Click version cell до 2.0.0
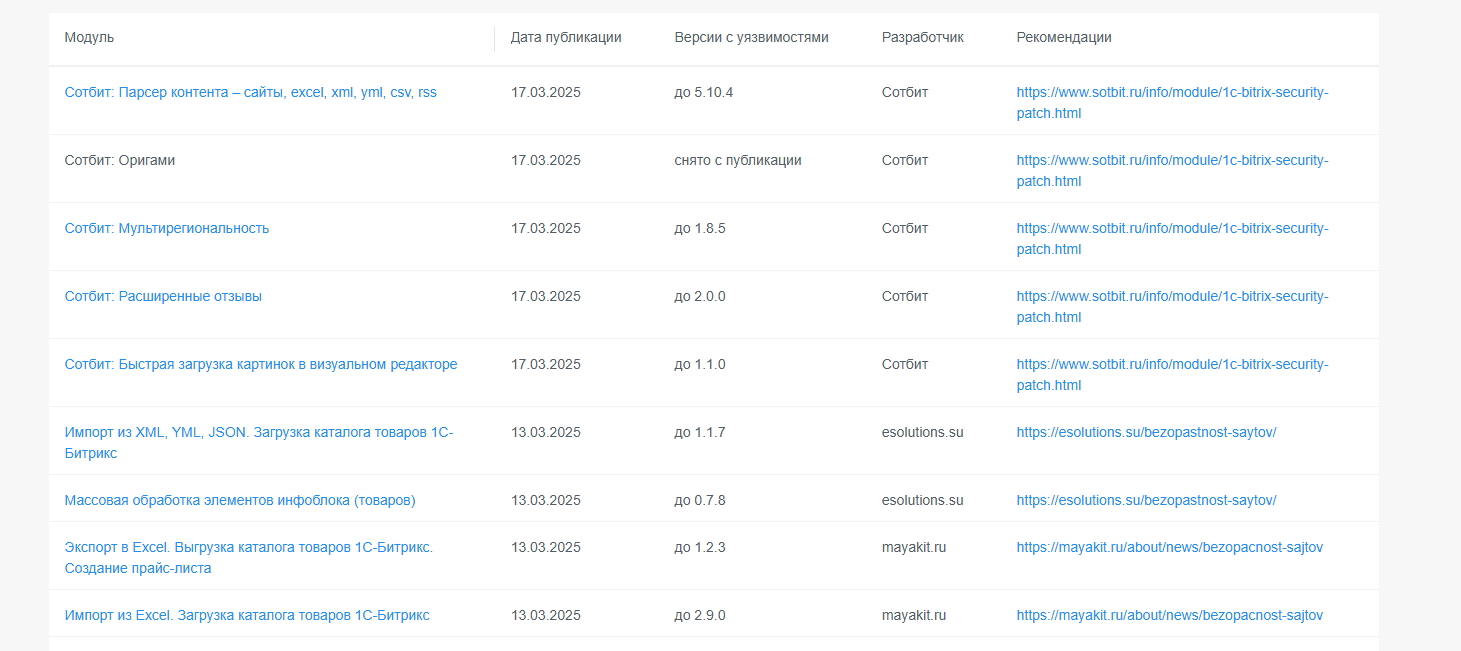Image resolution: width=1461 pixels, height=651 pixels. (x=700, y=296)
